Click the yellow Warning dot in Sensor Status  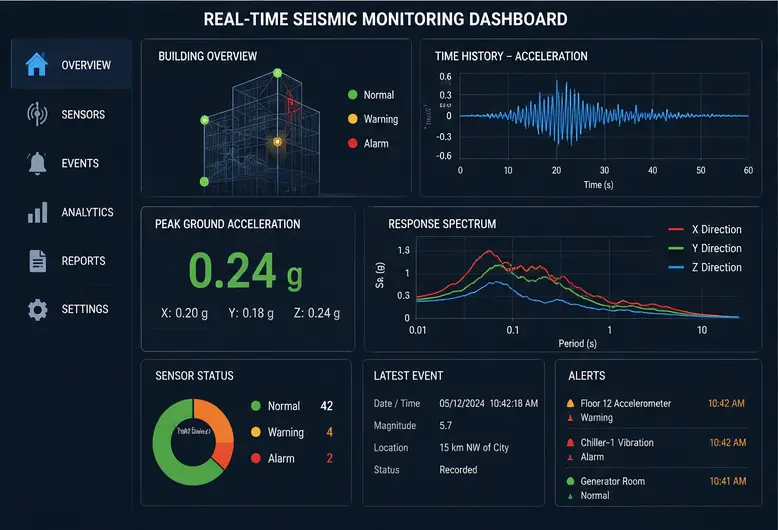tap(256, 432)
